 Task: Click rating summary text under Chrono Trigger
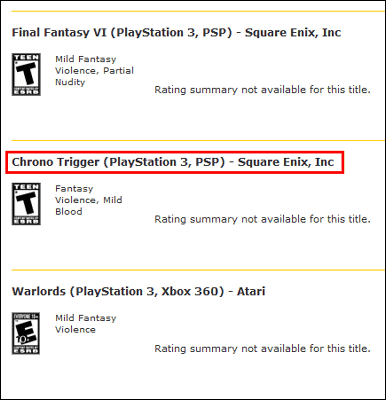click(x=262, y=219)
